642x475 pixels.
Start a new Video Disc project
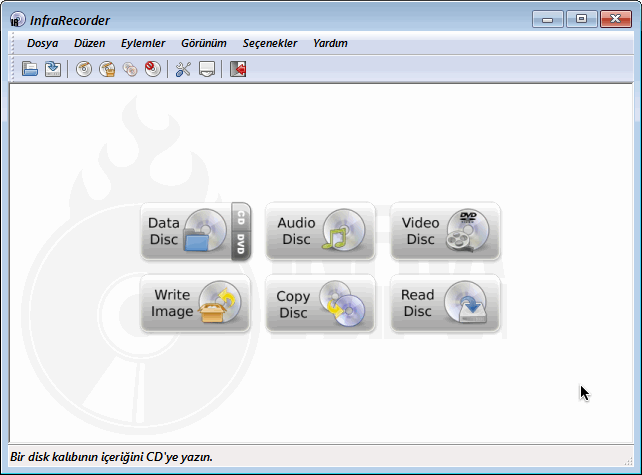(445, 231)
